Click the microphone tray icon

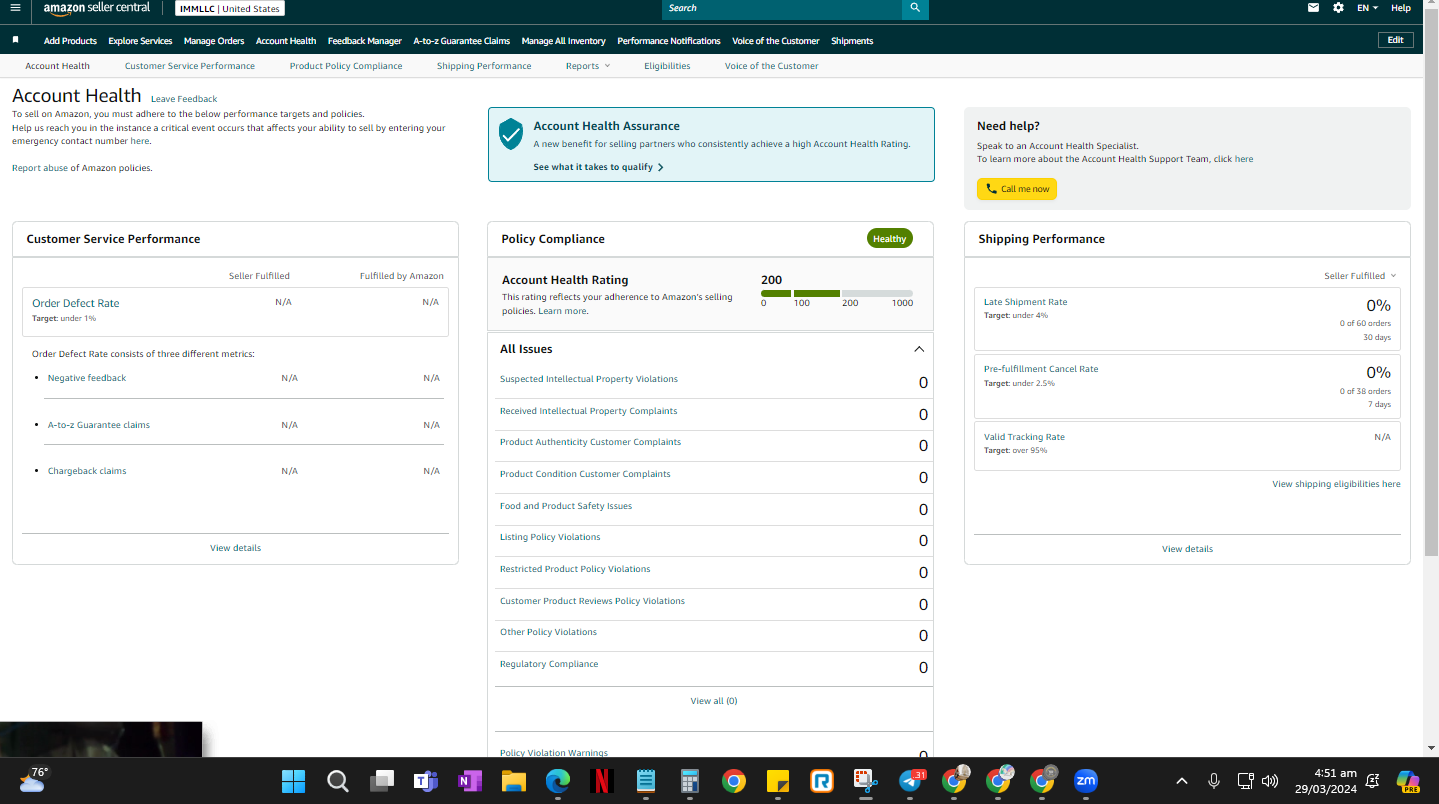(x=1213, y=781)
